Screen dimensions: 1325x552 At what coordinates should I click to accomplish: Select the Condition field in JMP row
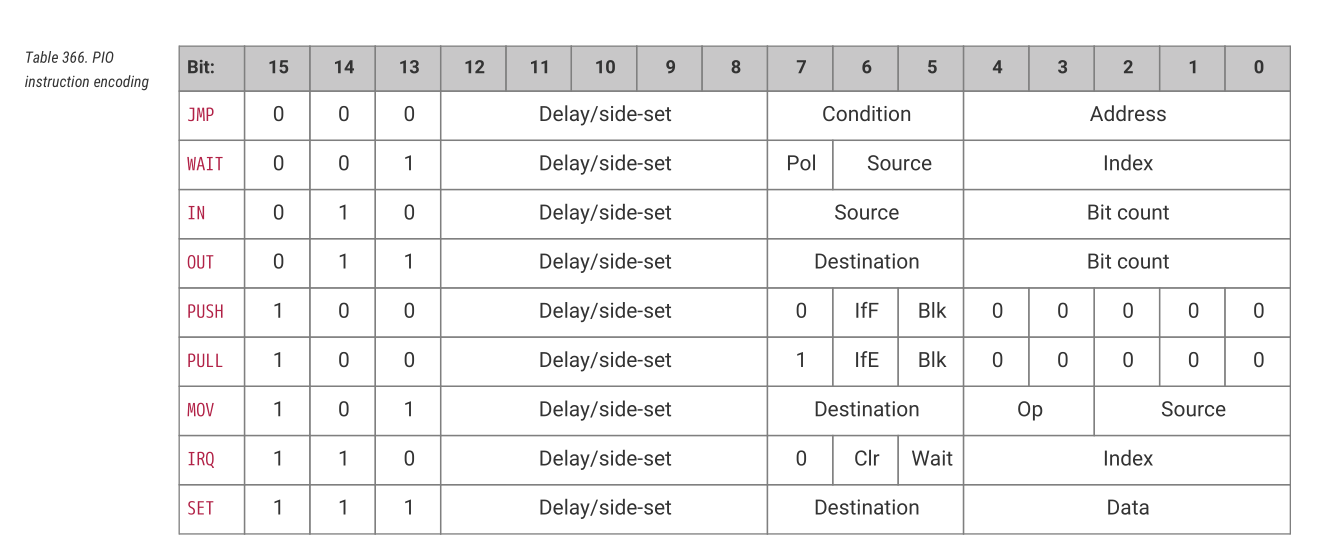(866, 114)
